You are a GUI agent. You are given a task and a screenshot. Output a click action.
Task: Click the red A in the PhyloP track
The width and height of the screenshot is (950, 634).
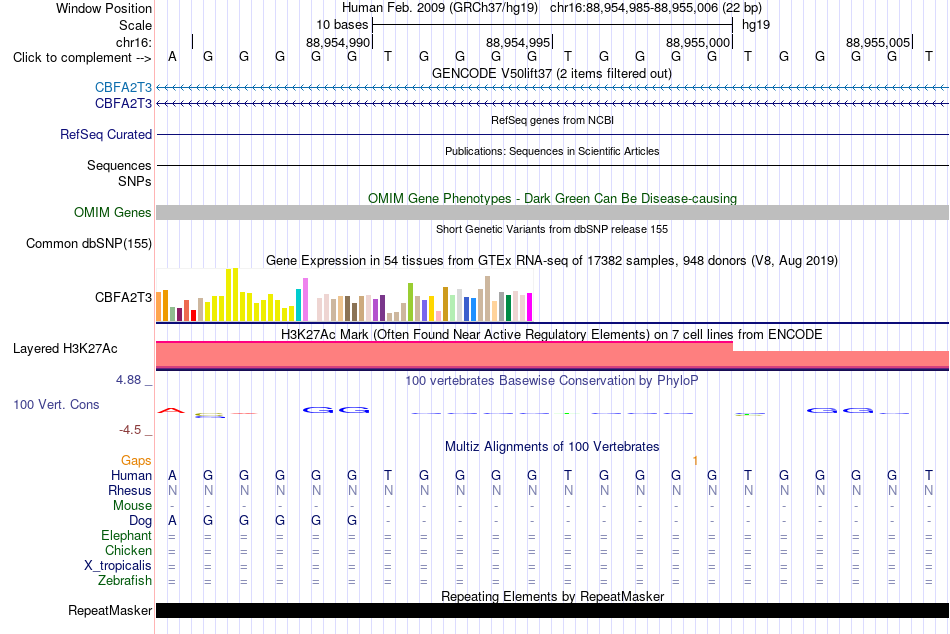[x=171, y=411]
